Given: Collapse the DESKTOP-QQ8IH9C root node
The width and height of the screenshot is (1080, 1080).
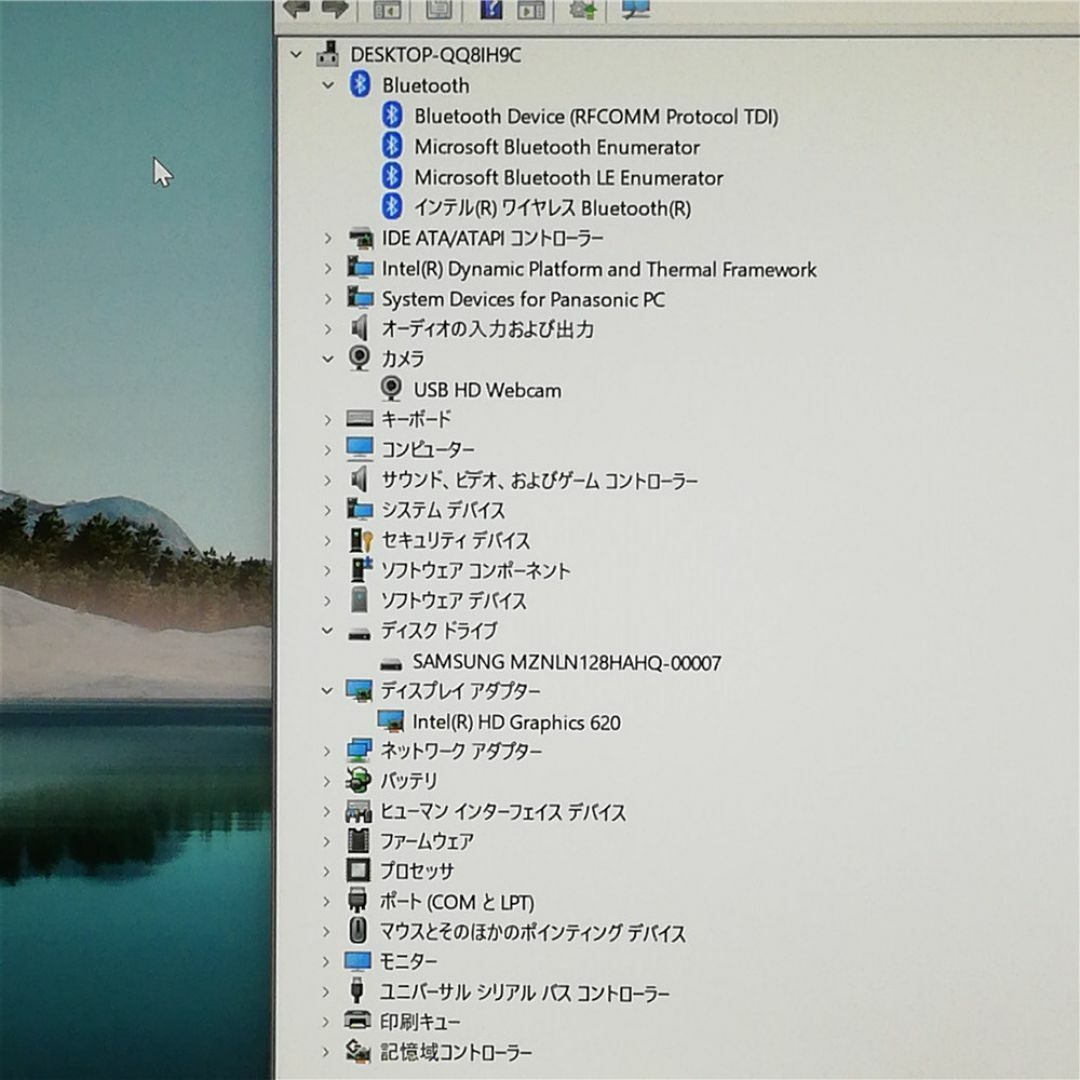Looking at the screenshot, I should [x=296, y=54].
